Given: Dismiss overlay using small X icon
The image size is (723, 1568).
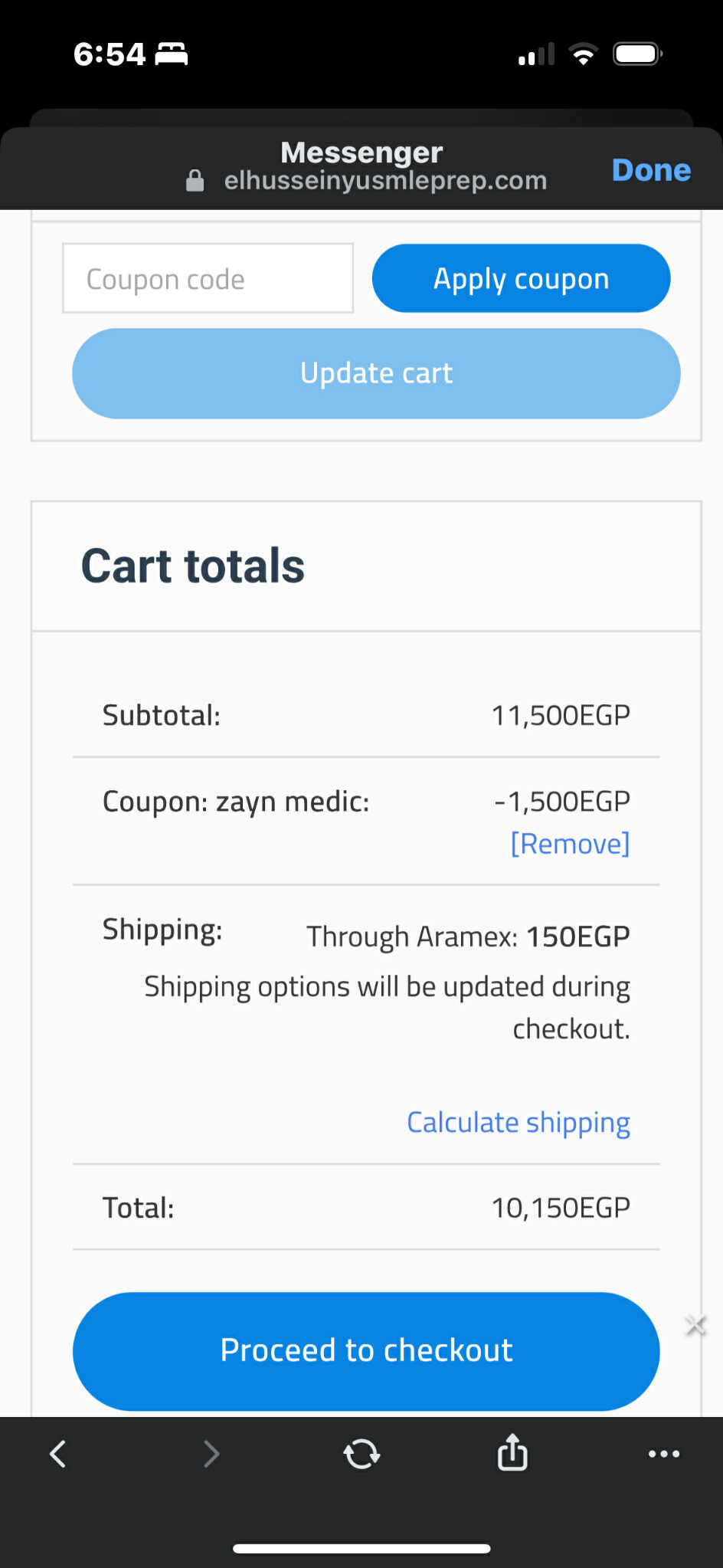Looking at the screenshot, I should (x=695, y=1325).
